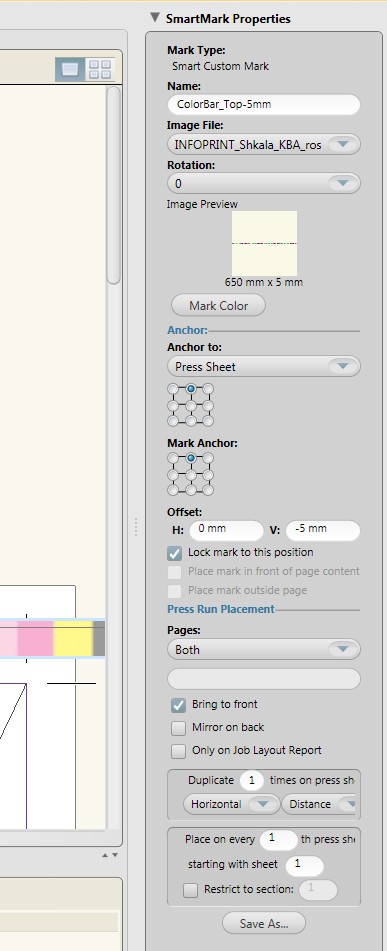The width and height of the screenshot is (387, 951).
Task: Collapse the SmartMark Properties panel triangle
Action: [155, 18]
